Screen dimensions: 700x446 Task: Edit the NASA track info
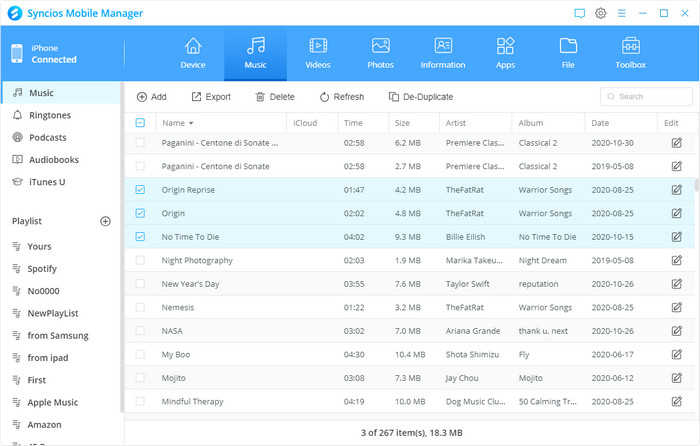[x=677, y=331]
